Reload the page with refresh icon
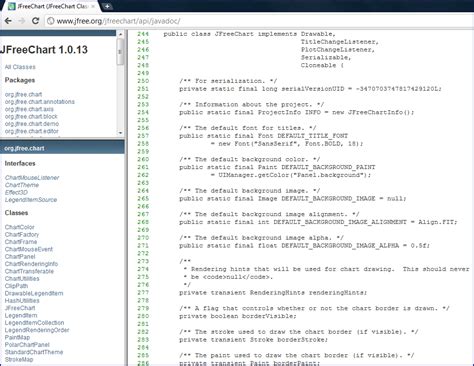 [x=35, y=21]
